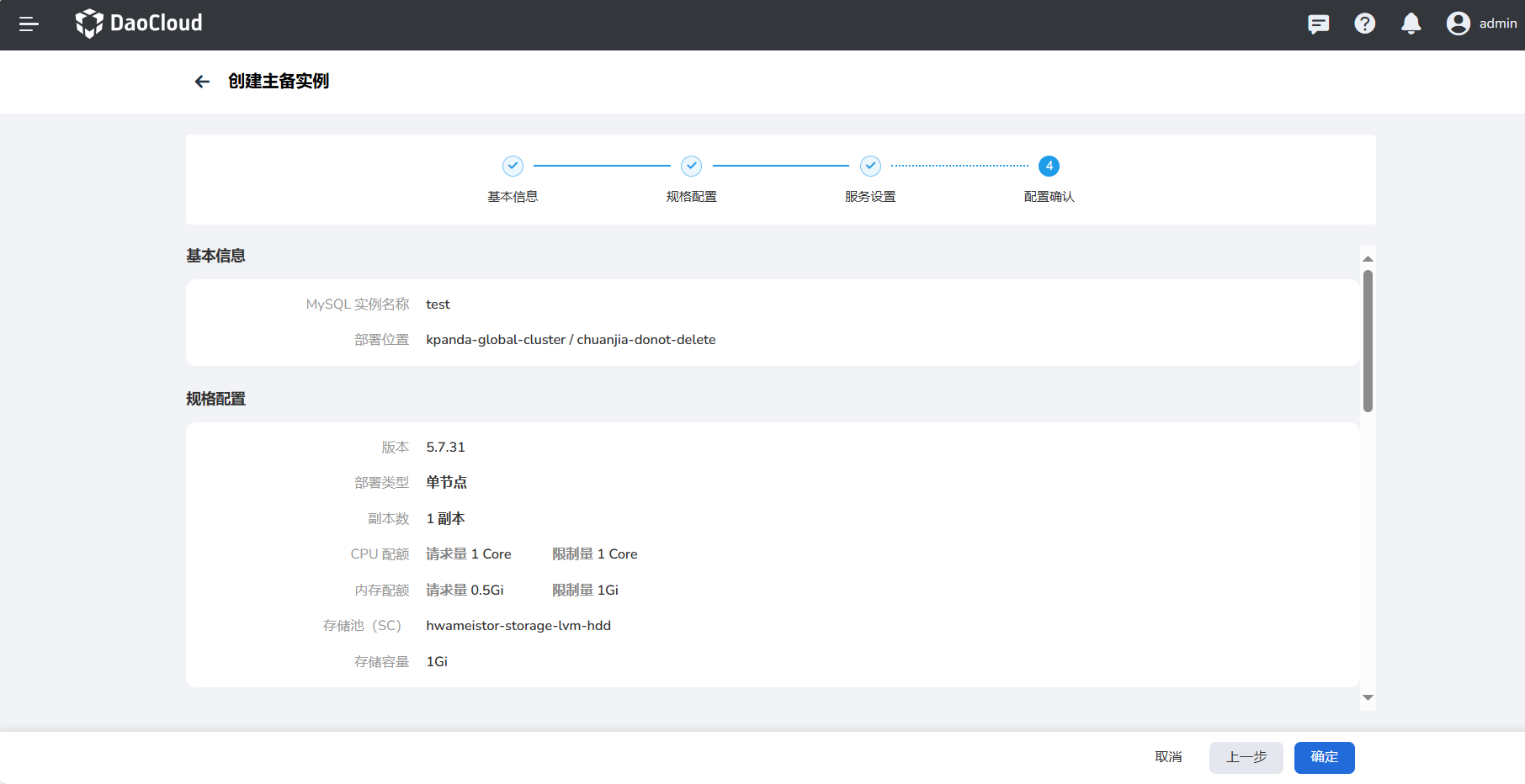Screen dimensions: 1525x784
Task: Open the notifications bell
Action: pos(1411,24)
